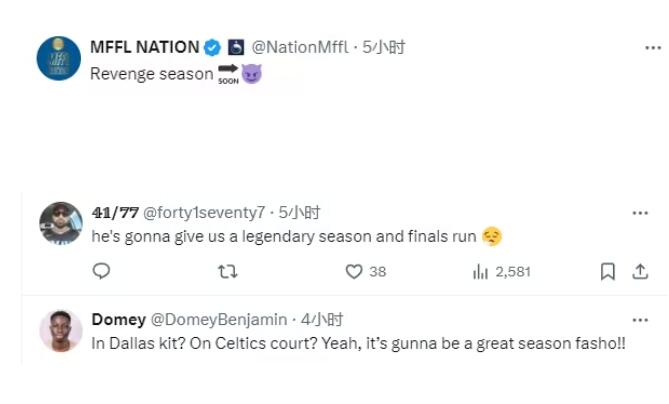Click MFFL NATION's verified badge
Image resolution: width=669 pixels, height=404 pixels.
212,47
